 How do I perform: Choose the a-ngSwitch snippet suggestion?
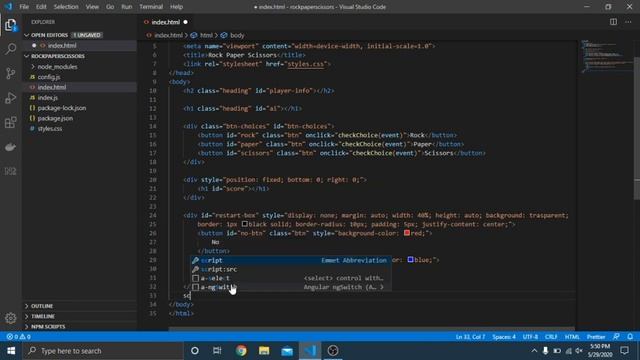tap(290, 287)
